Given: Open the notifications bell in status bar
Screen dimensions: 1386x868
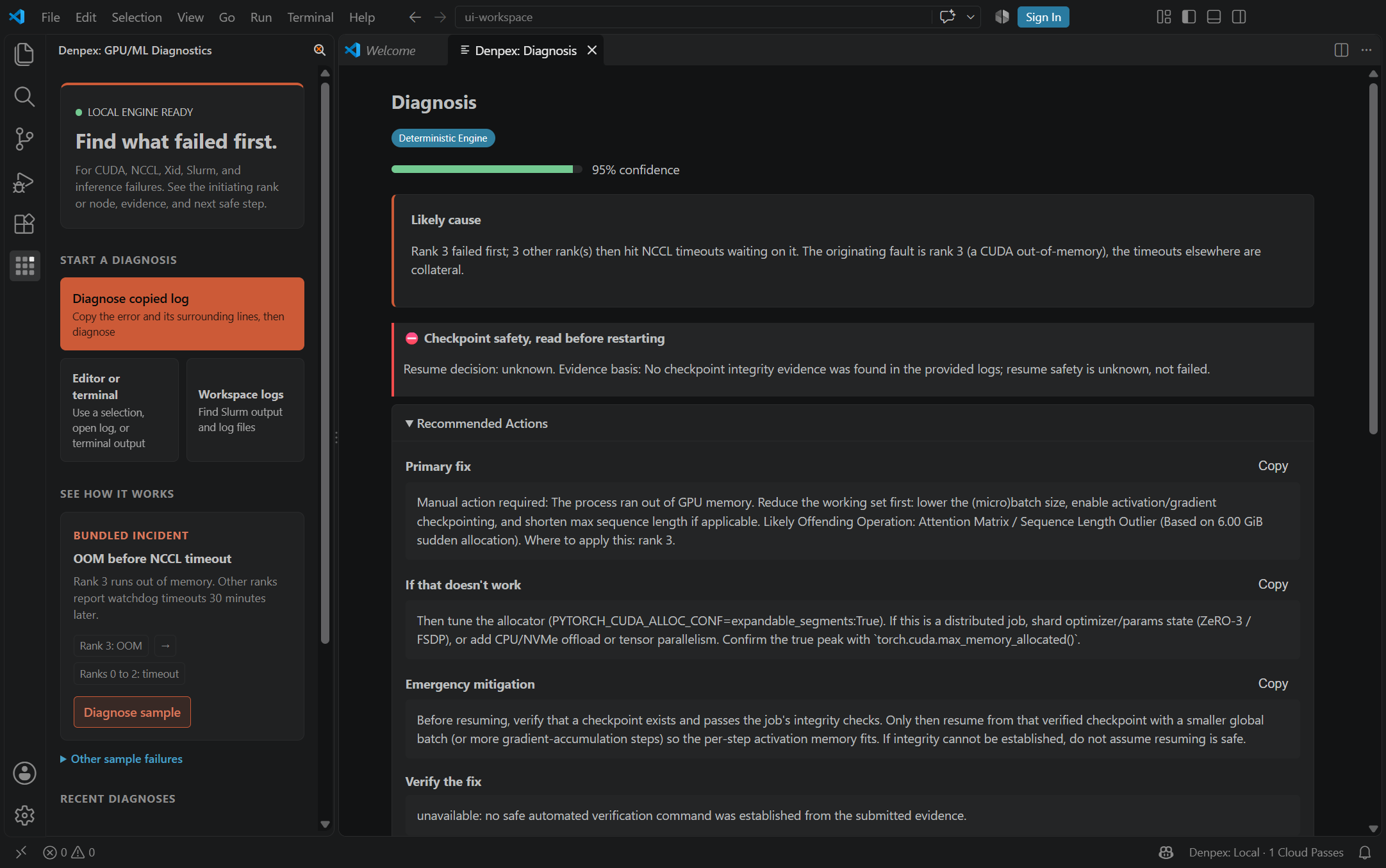Looking at the screenshot, I should click(x=1365, y=852).
